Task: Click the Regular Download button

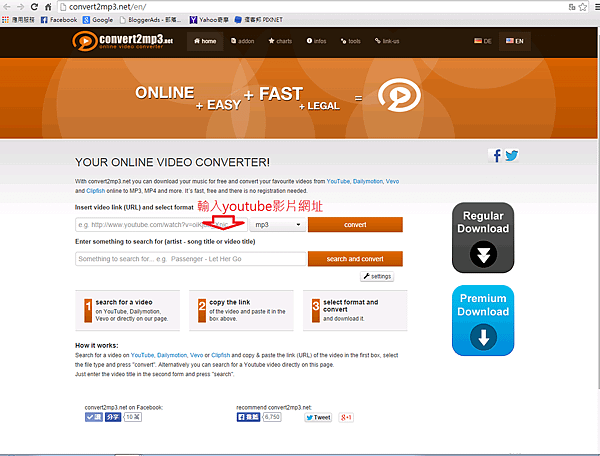Action: [483, 238]
